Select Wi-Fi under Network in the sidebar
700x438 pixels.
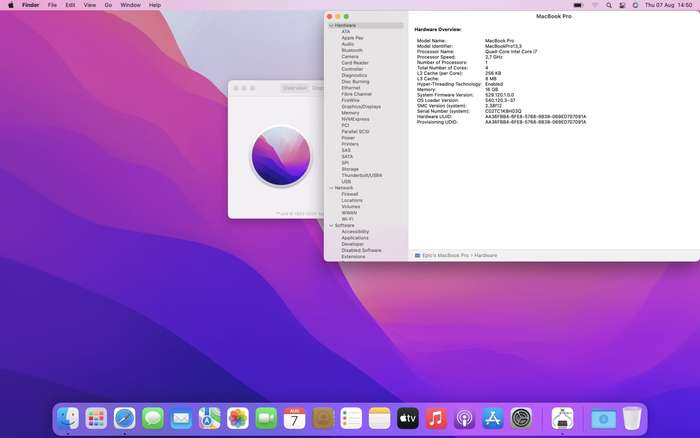tap(347, 219)
